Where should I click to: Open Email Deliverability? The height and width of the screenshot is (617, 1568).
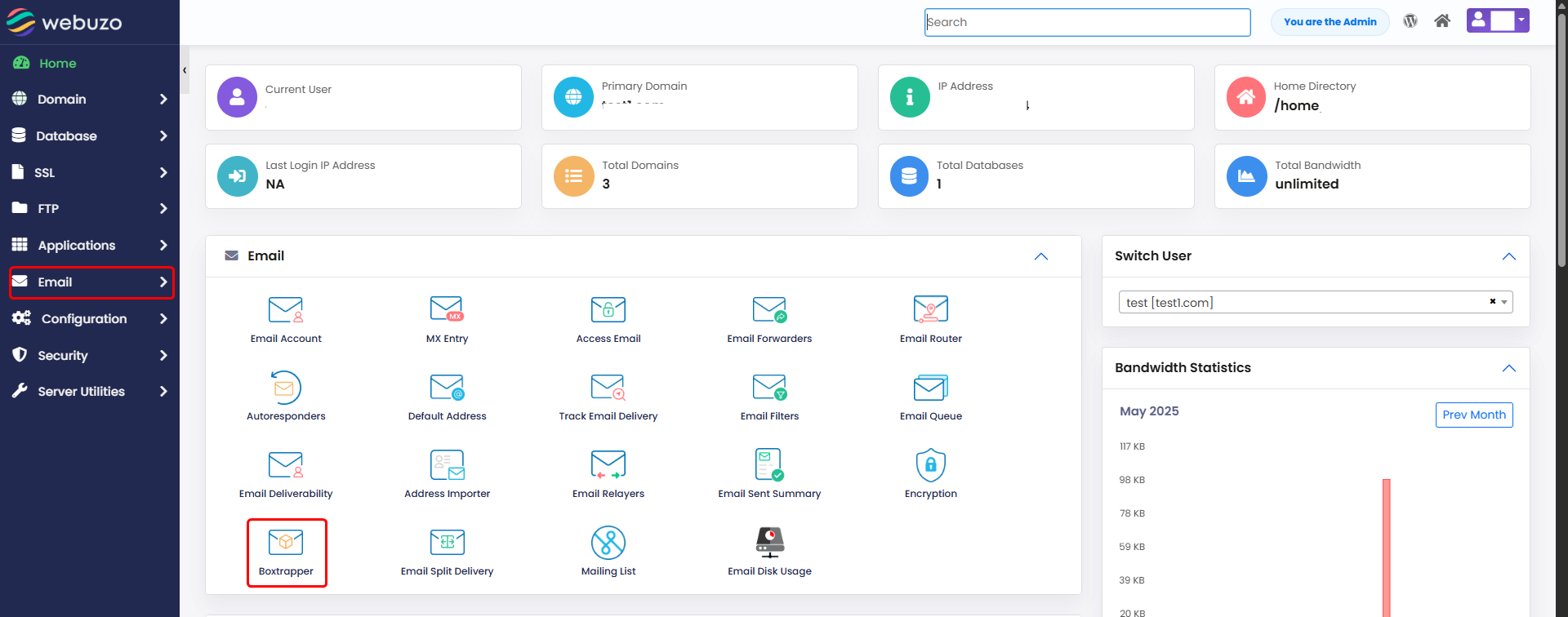286,475
